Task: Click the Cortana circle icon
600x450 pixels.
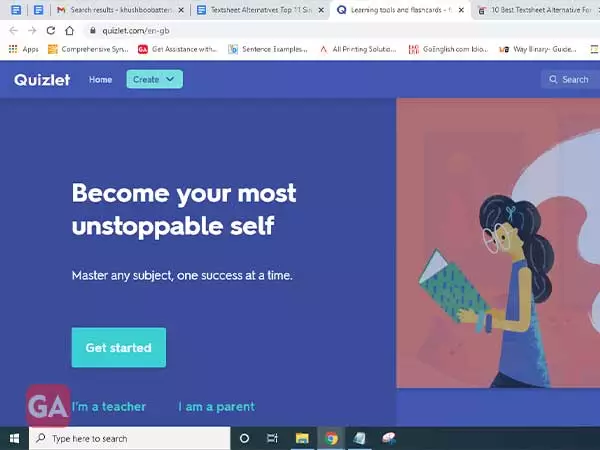Action: 244,438
